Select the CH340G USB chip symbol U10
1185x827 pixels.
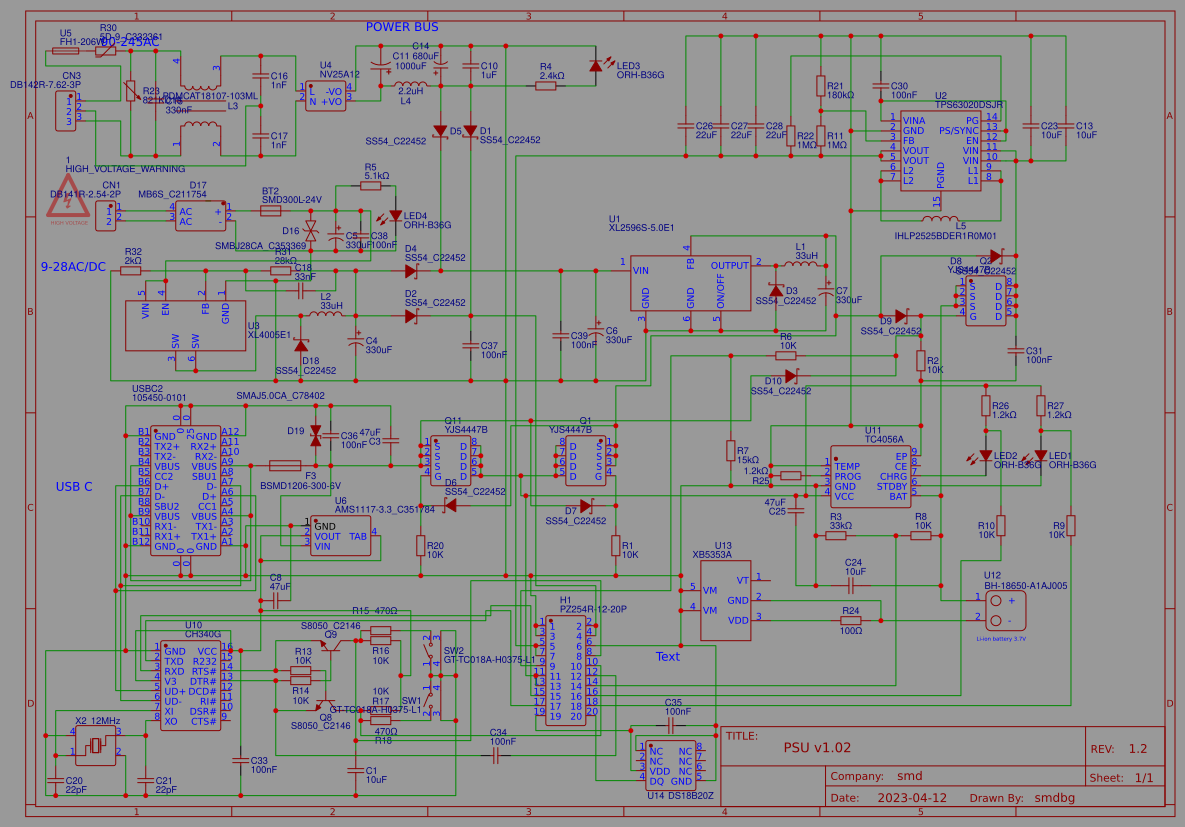point(192,680)
